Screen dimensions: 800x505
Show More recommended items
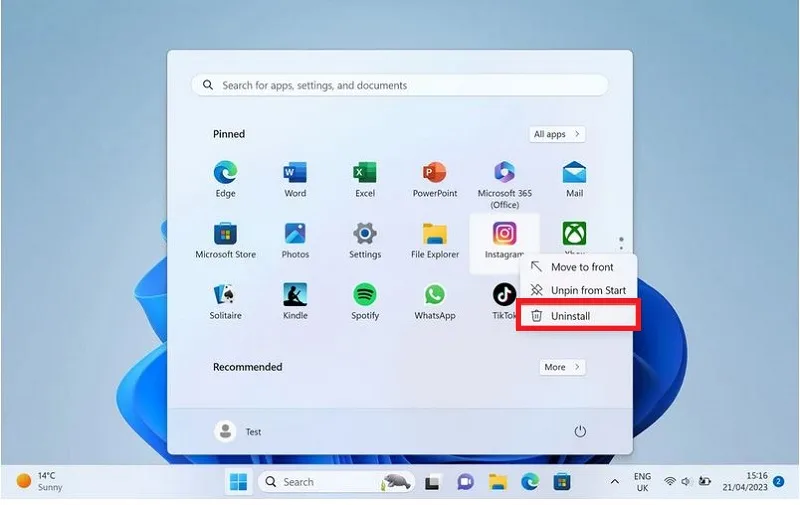coord(562,367)
